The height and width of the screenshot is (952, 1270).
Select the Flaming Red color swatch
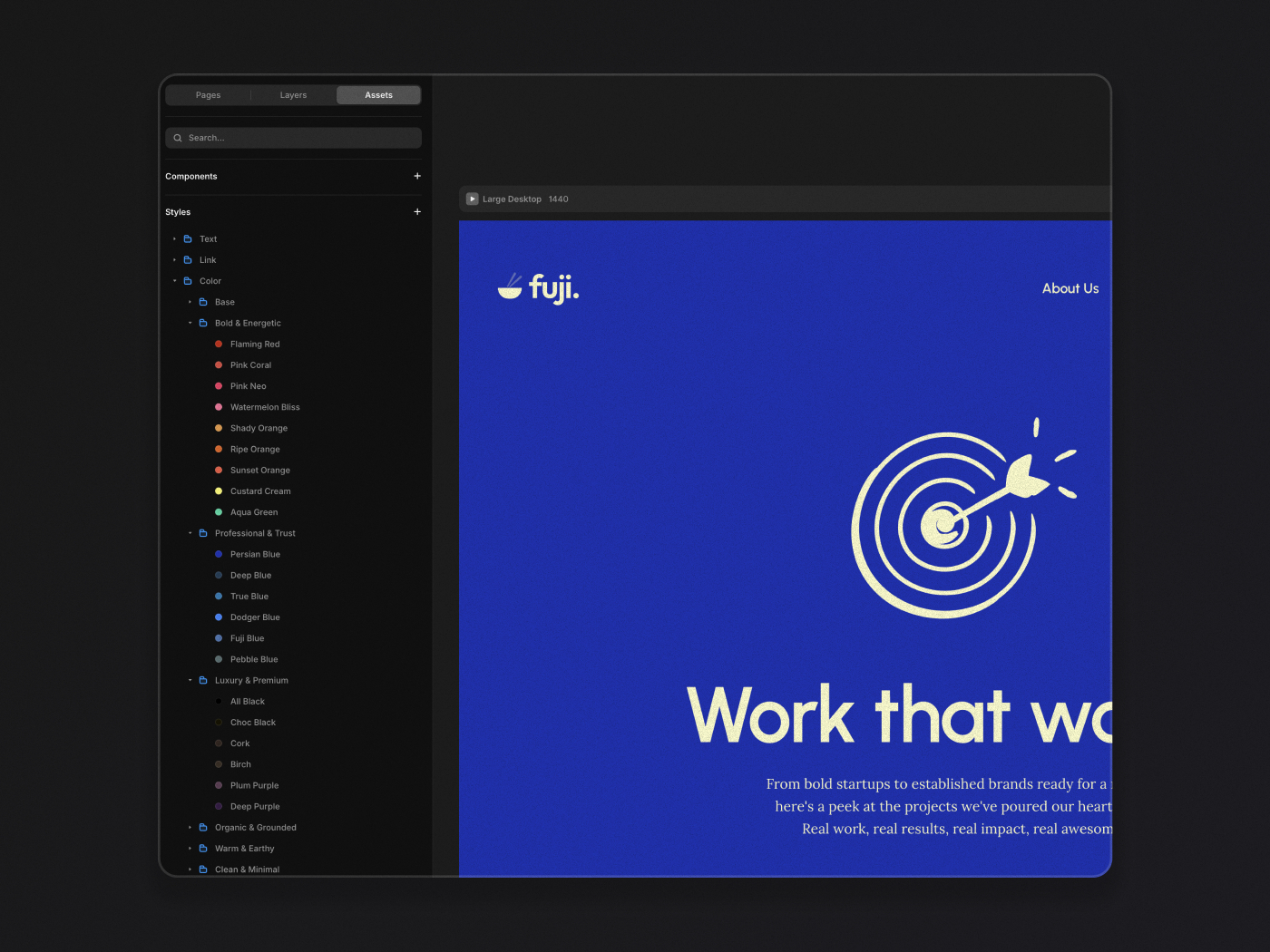point(219,344)
